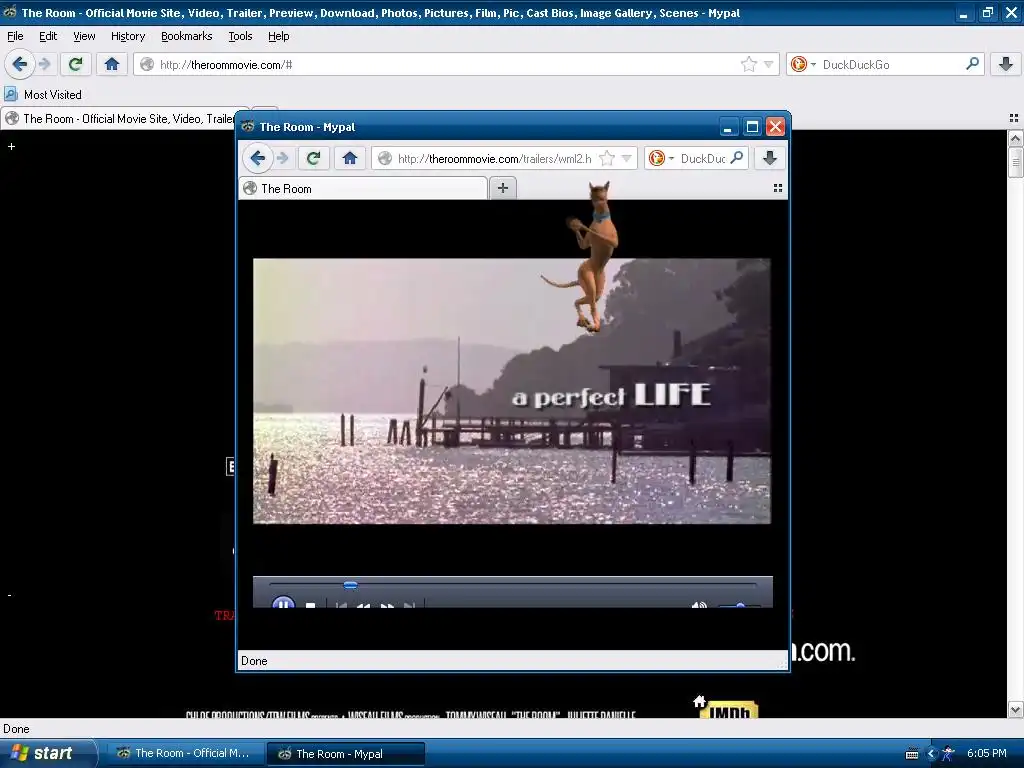Switch to The Room - Official taskbar item
Image resolution: width=1024 pixels, height=768 pixels.
pyautogui.click(x=185, y=753)
